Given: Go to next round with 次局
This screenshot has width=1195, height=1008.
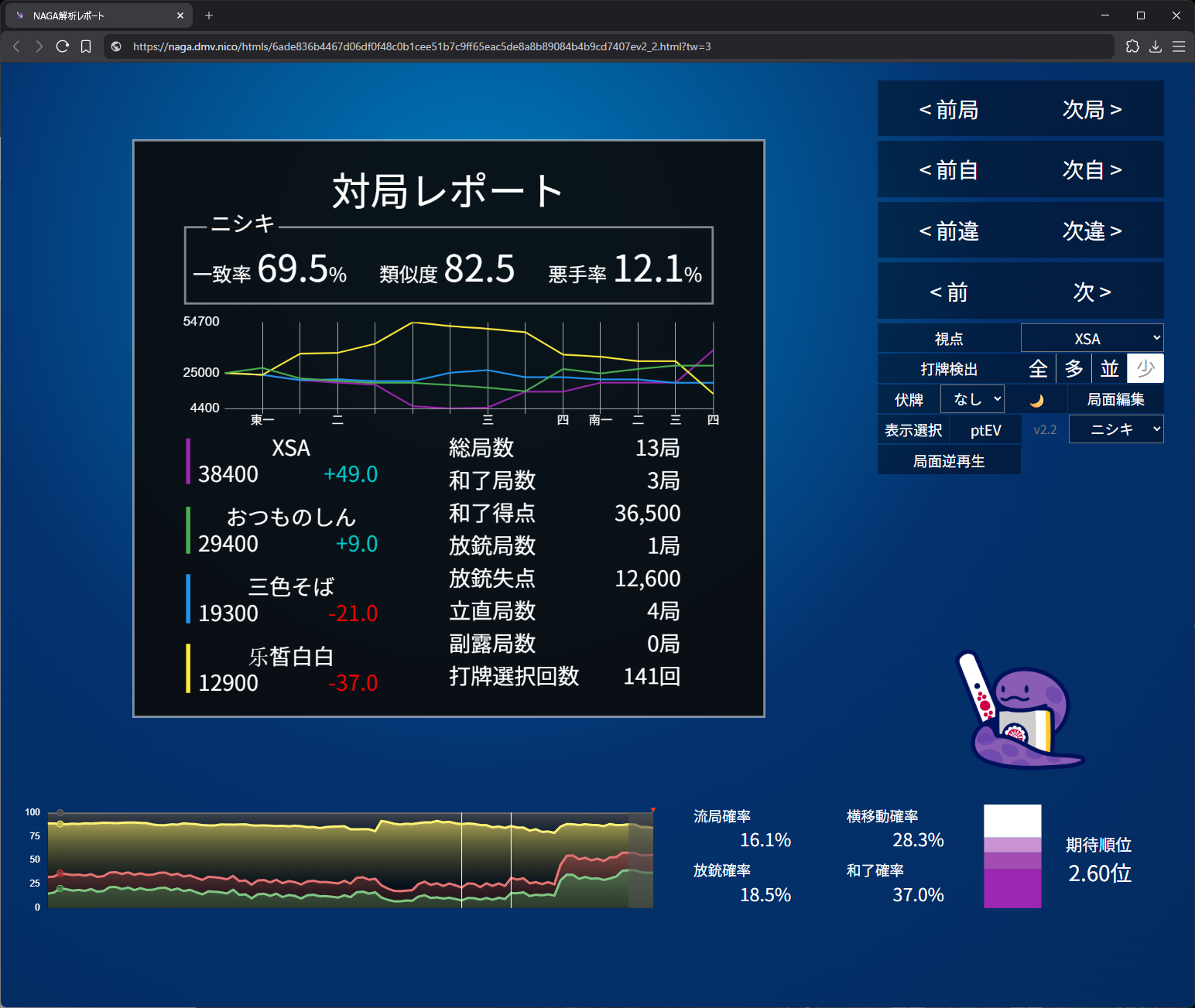Looking at the screenshot, I should tap(1092, 109).
